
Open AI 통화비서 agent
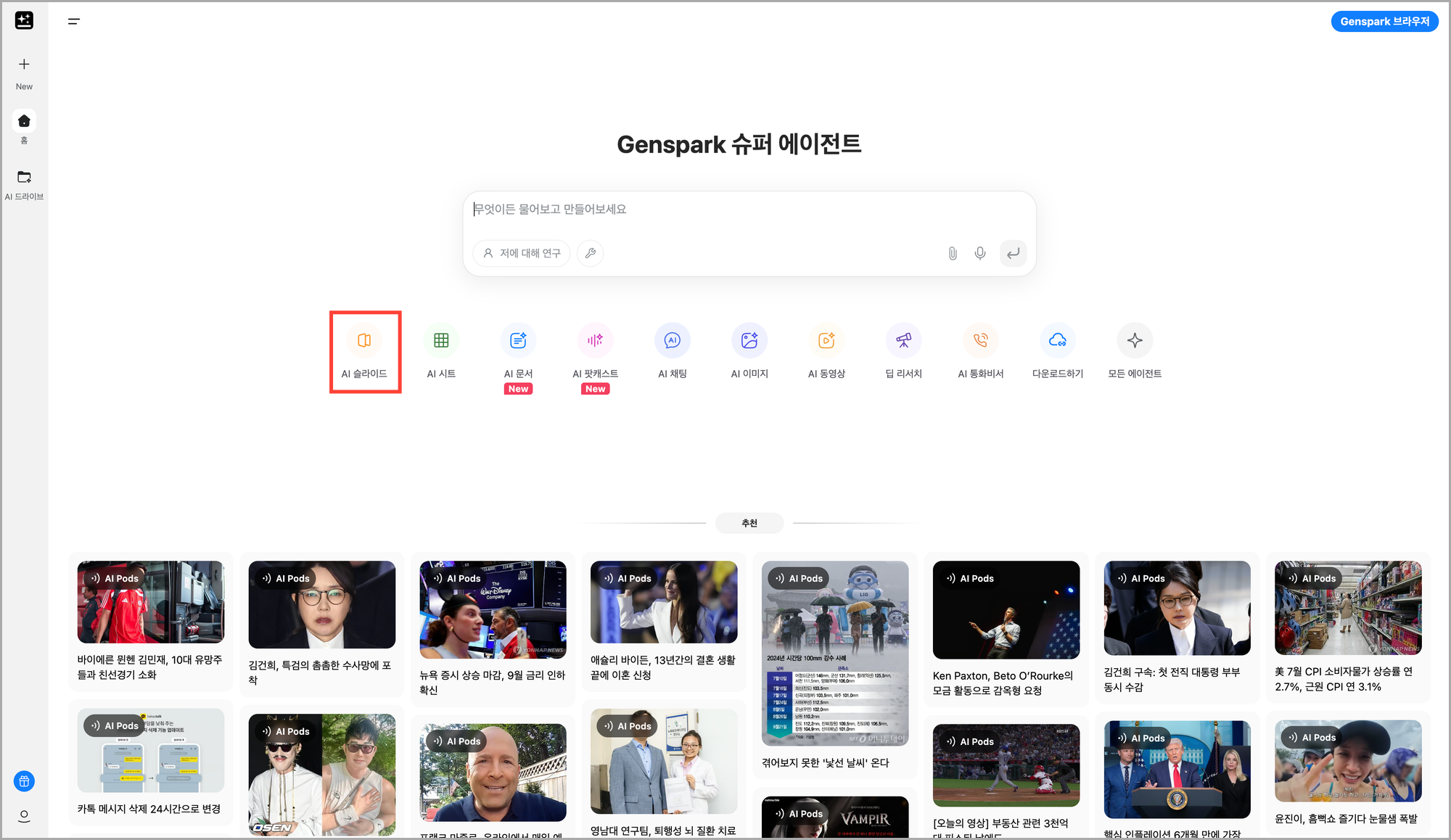(981, 351)
